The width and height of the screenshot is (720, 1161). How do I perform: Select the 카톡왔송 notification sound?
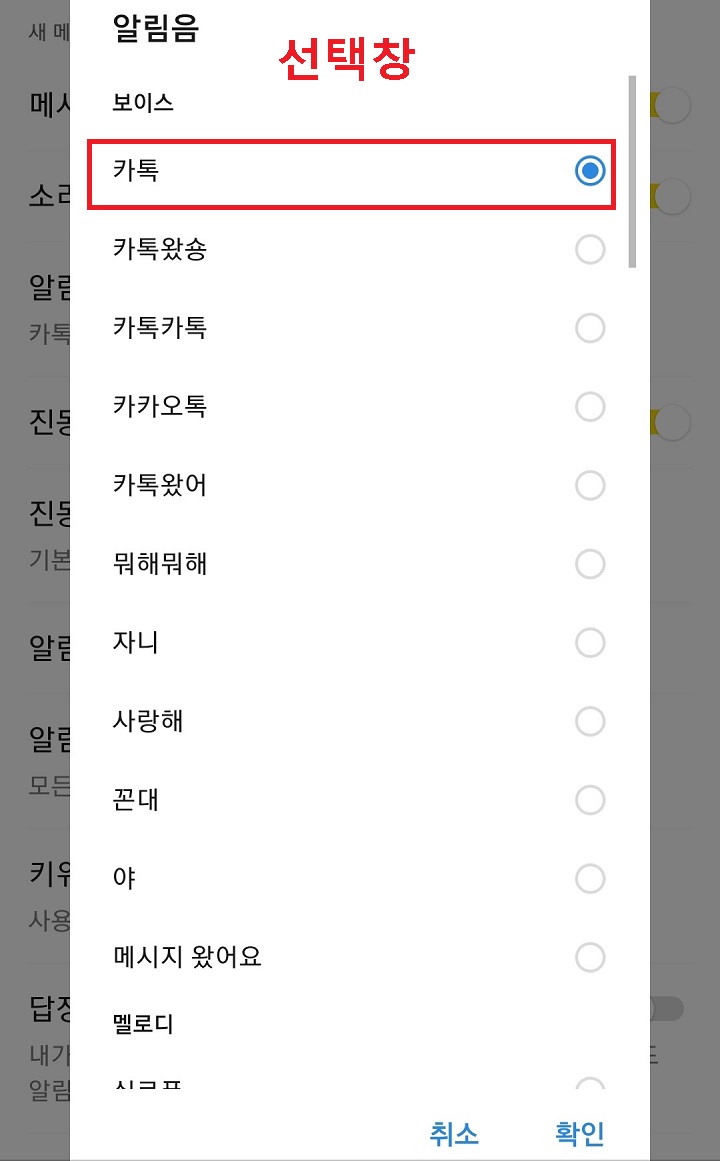(350, 249)
